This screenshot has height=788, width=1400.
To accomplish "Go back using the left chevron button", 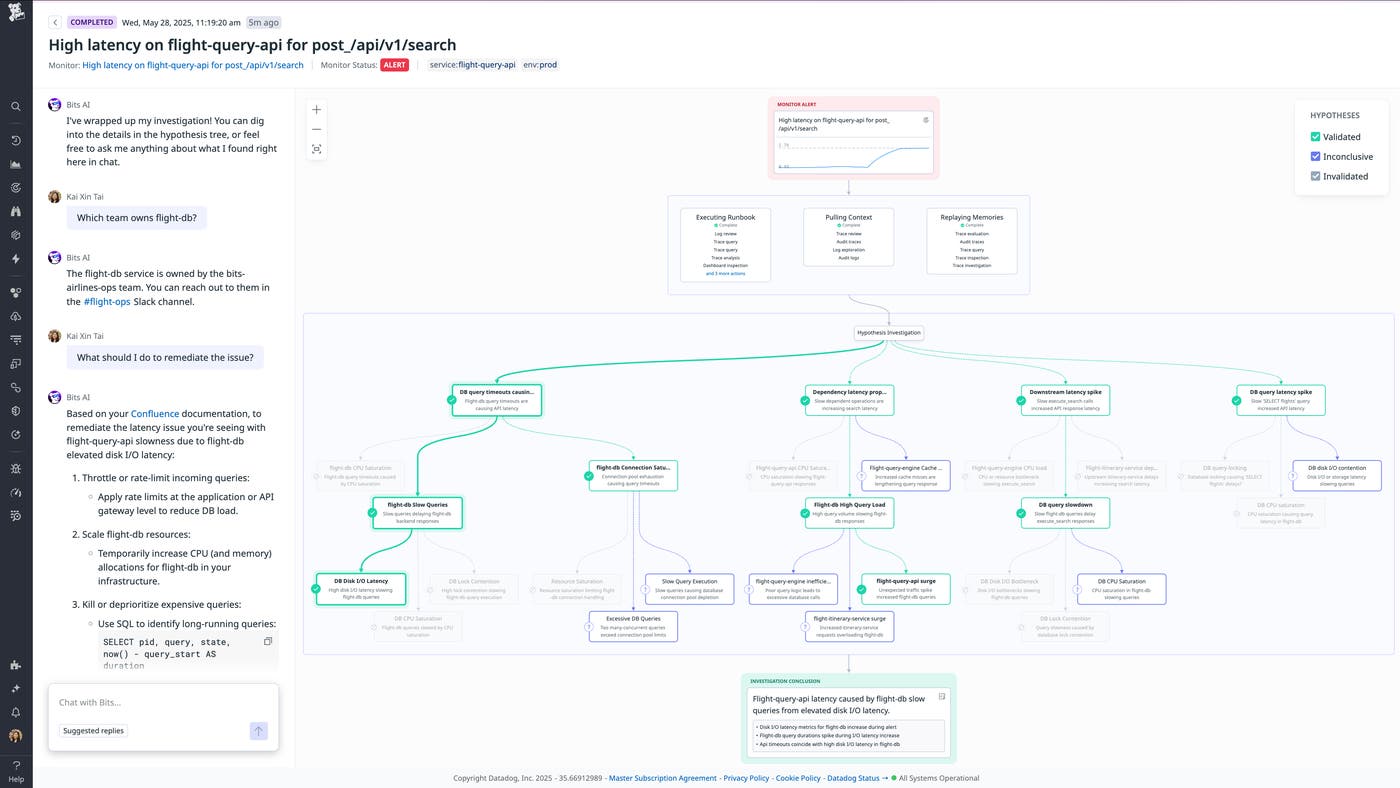I will coord(55,22).
